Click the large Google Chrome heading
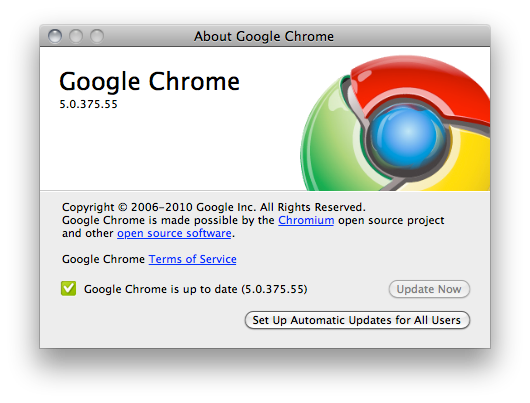This screenshot has width=530, height=403. 149,81
